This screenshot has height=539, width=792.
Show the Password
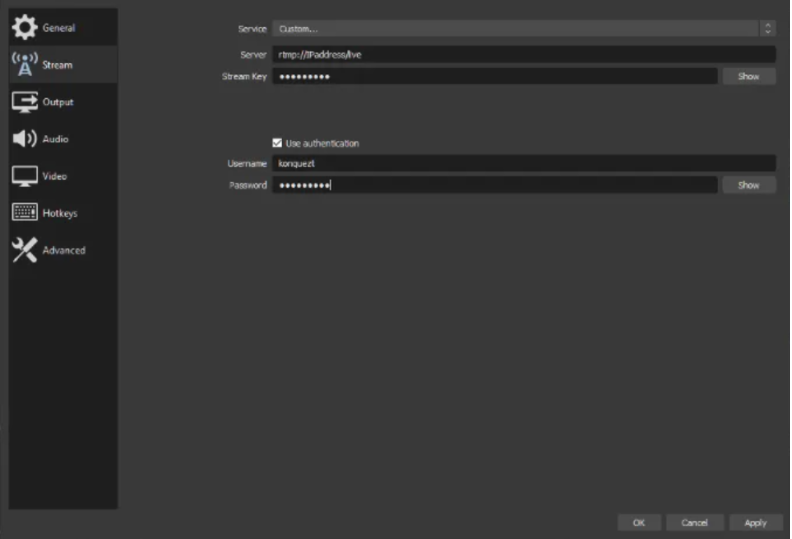click(x=749, y=185)
